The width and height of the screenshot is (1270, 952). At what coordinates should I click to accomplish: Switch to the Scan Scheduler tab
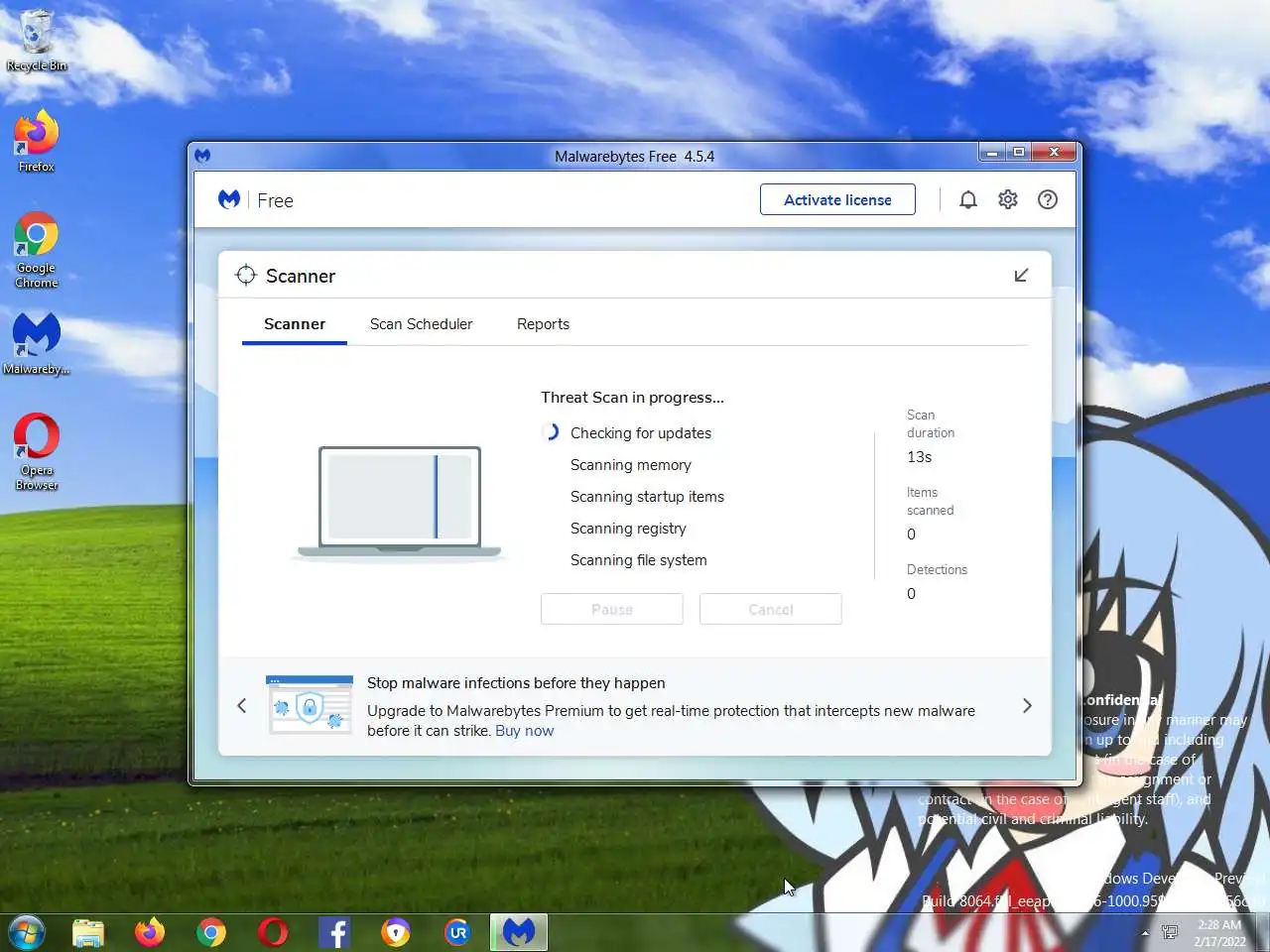point(421,324)
